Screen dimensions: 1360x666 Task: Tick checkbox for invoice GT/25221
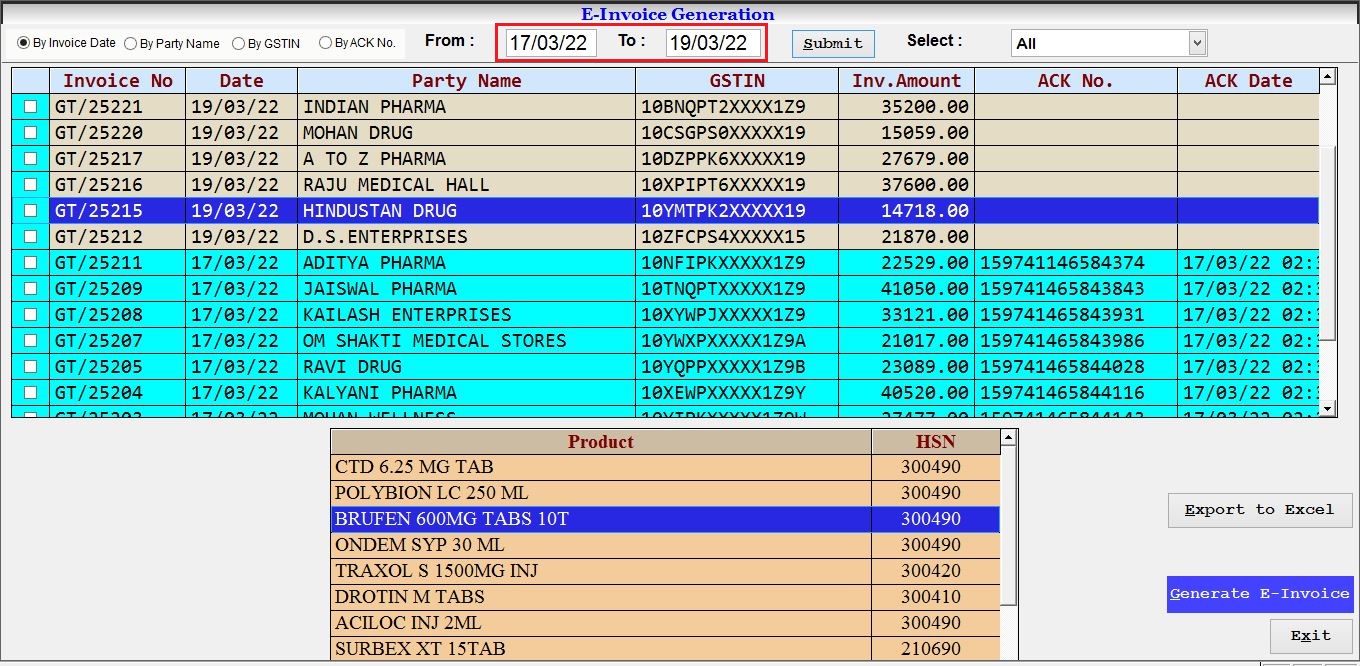click(x=31, y=106)
